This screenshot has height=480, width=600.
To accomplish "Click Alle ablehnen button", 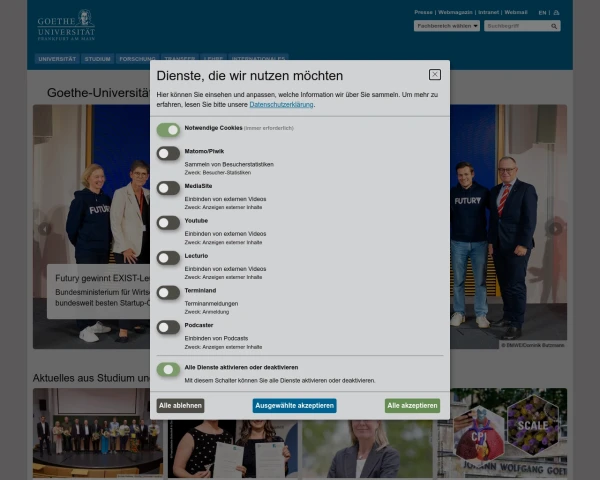I will [180, 406].
